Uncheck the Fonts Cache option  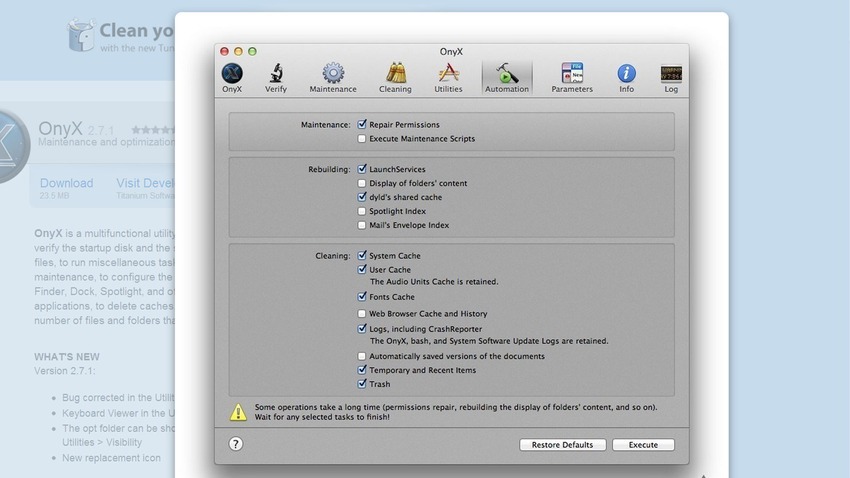click(362, 297)
